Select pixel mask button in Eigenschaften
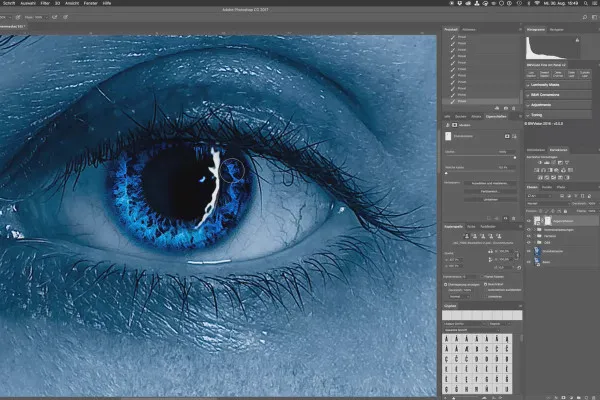600x400 pixels. click(507, 136)
